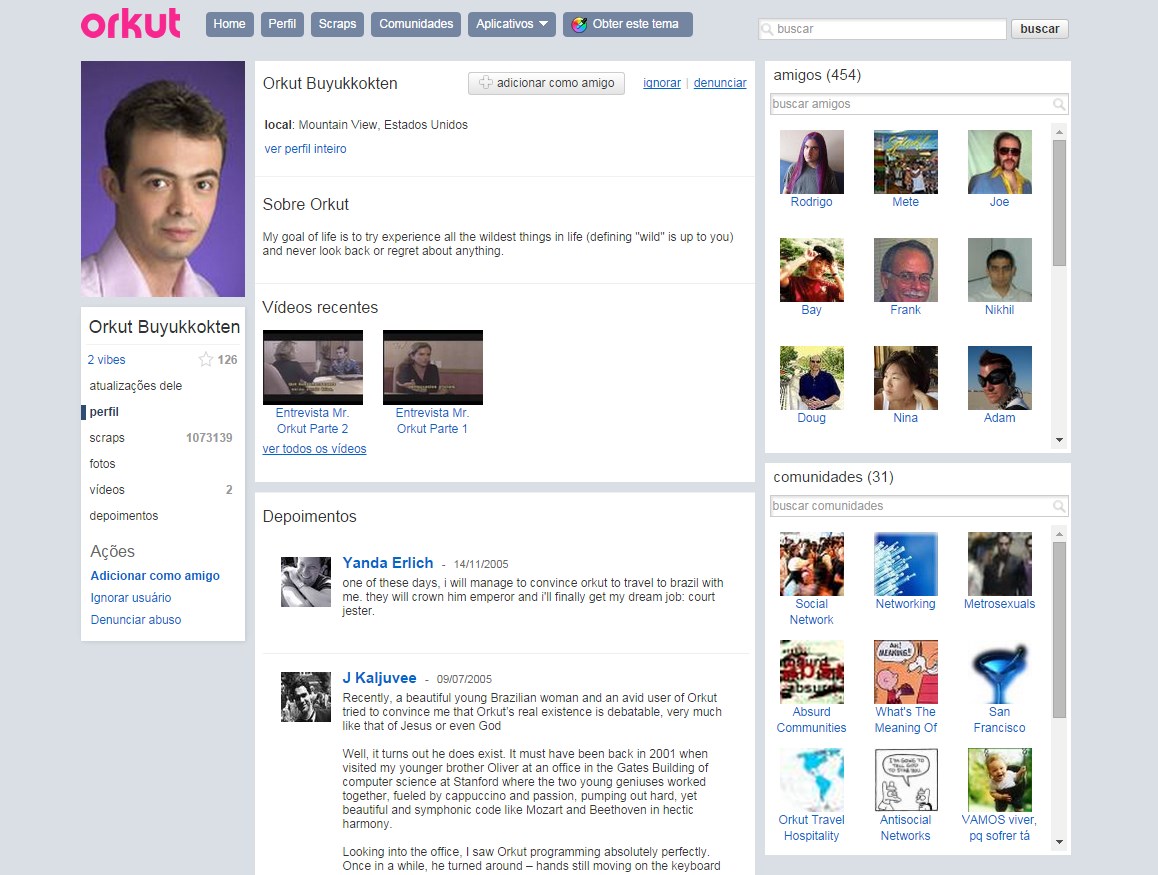Click J Kaljuvee's testimonial avatar
This screenshot has height=875, width=1158.
(x=306, y=697)
